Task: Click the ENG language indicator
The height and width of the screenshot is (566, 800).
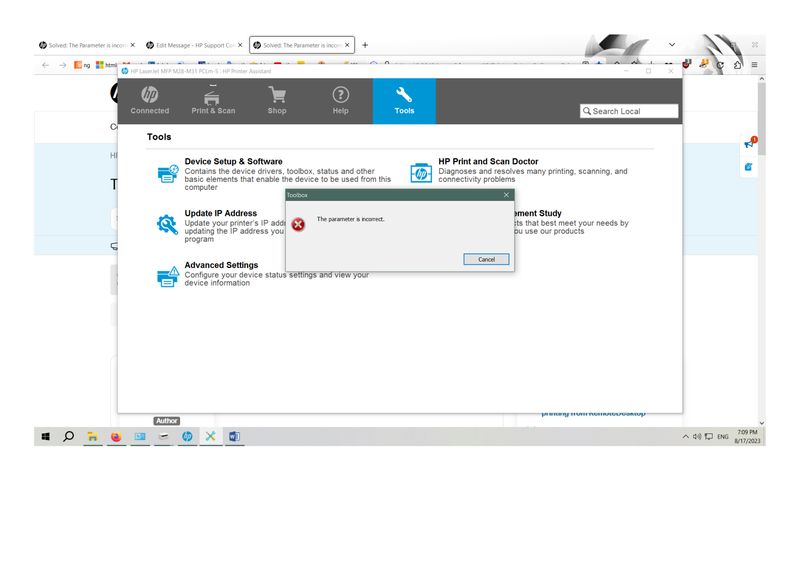Action: (723, 437)
